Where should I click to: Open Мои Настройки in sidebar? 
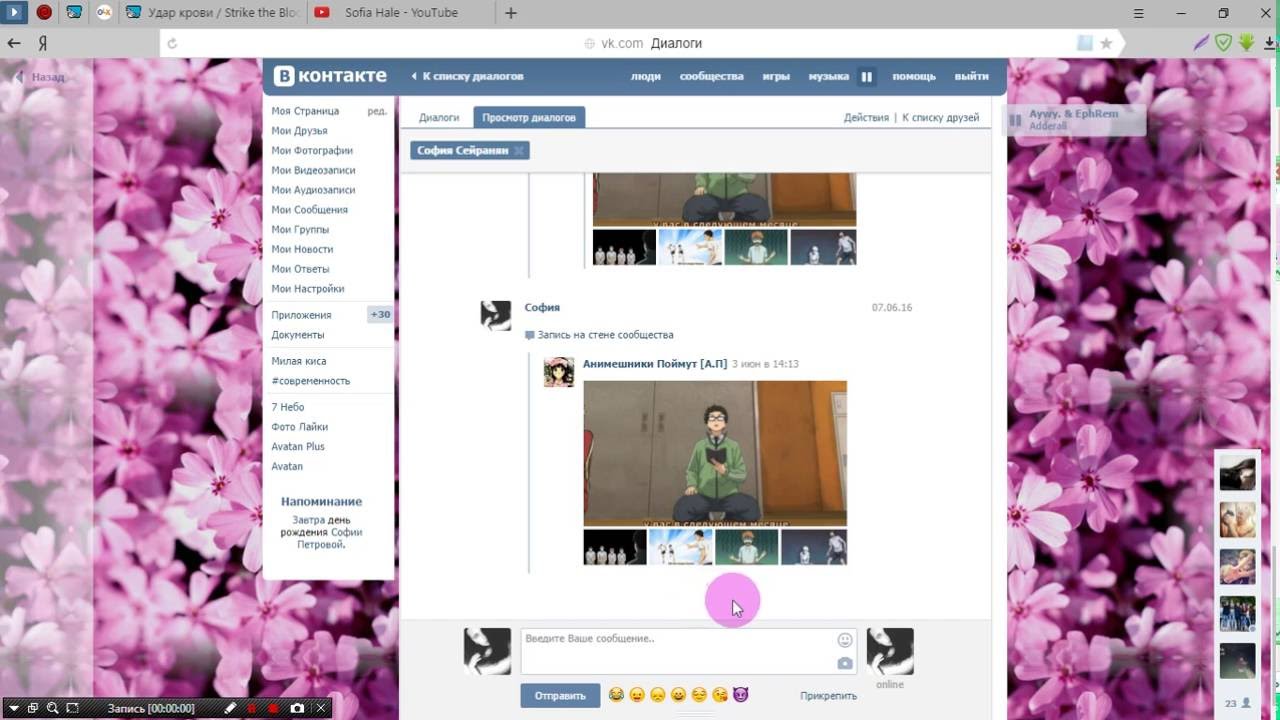click(308, 289)
